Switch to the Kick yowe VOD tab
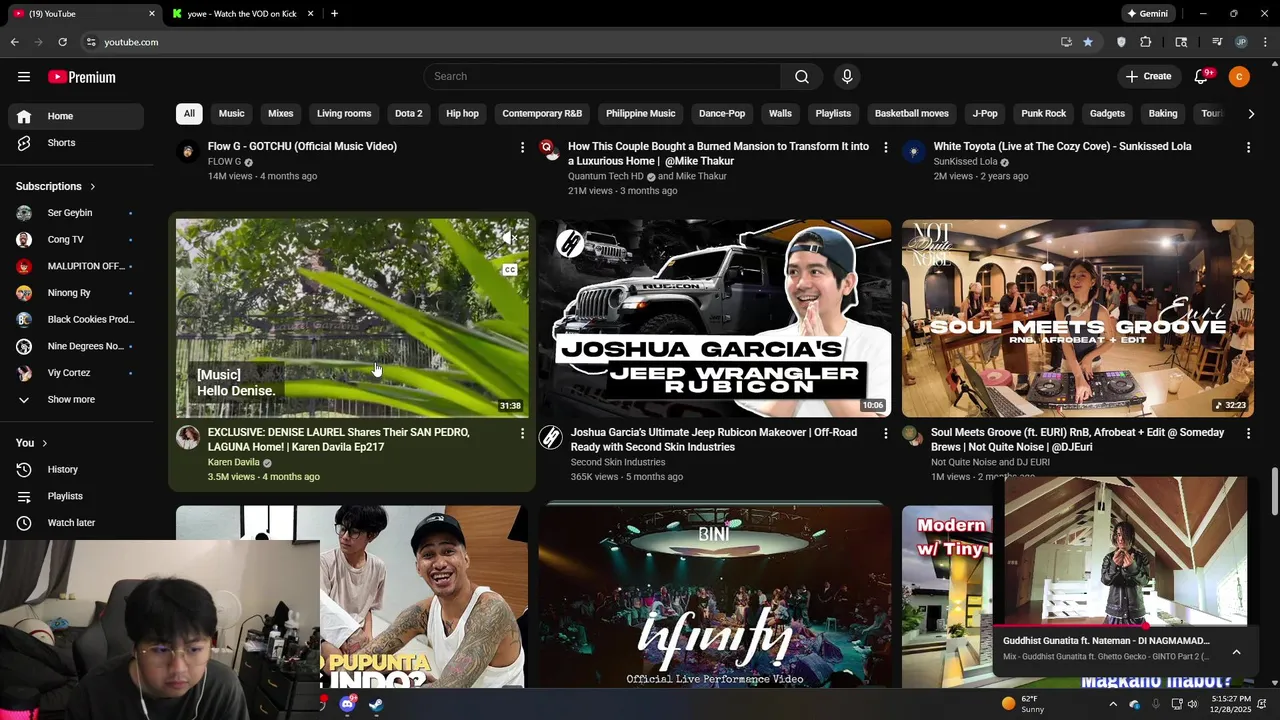Image resolution: width=1280 pixels, height=720 pixels. [240, 14]
